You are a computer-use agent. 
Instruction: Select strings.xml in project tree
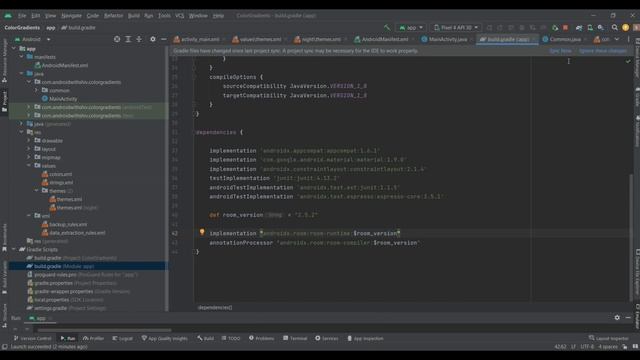pyautogui.click(x=57, y=182)
